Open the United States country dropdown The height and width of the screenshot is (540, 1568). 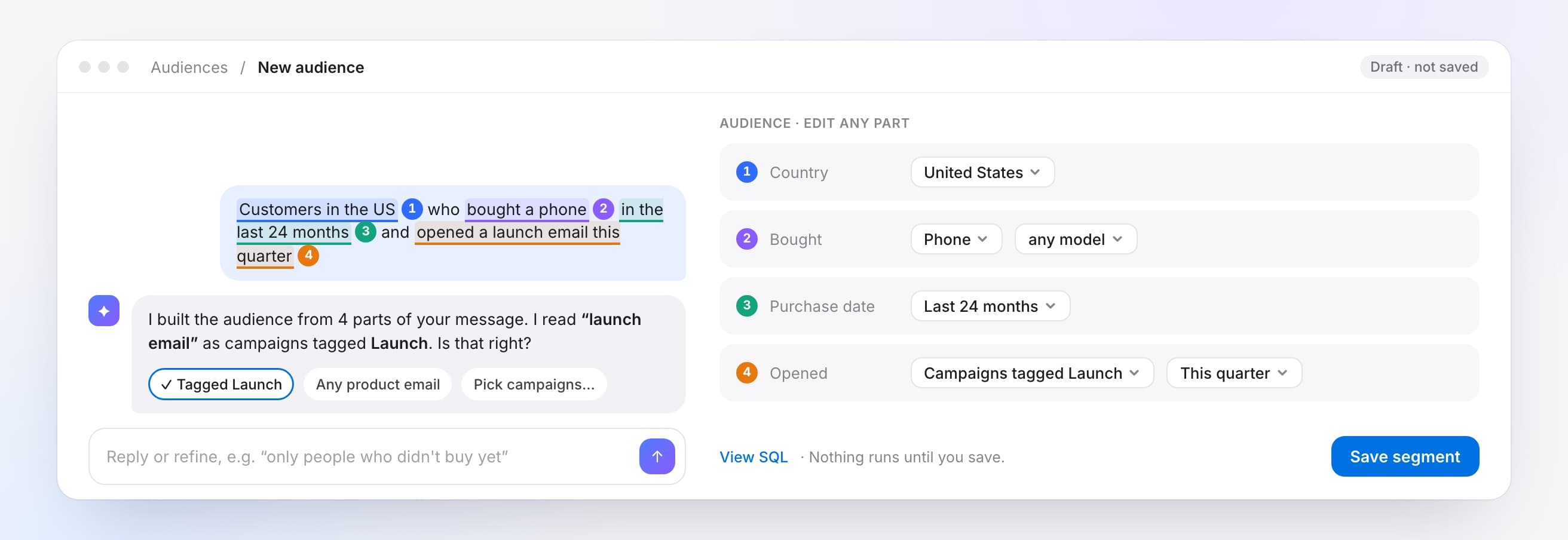(982, 172)
